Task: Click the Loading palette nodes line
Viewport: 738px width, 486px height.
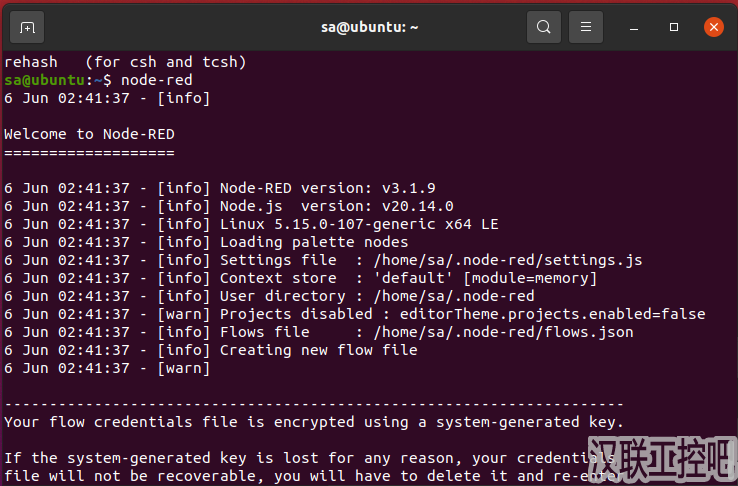Action: click(x=314, y=242)
